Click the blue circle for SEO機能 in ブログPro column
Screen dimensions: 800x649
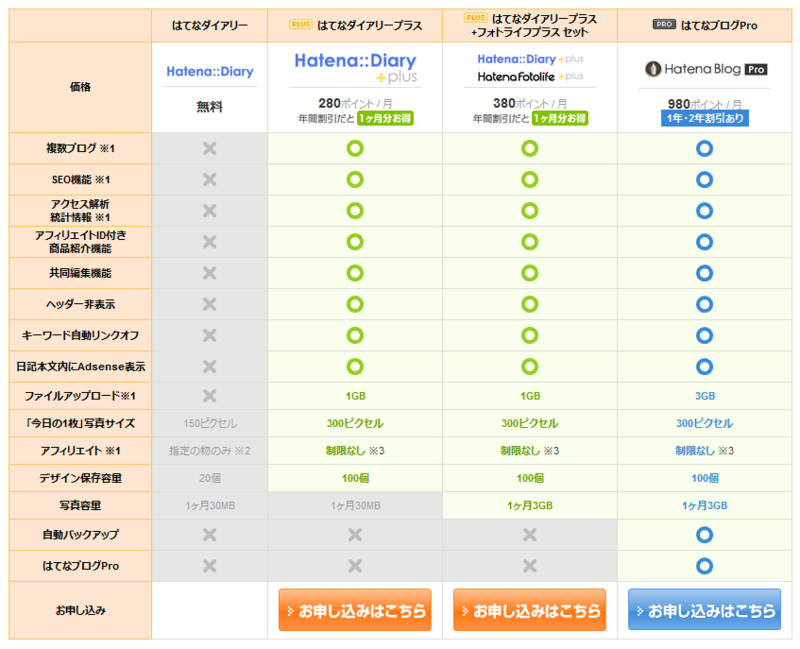tap(705, 180)
